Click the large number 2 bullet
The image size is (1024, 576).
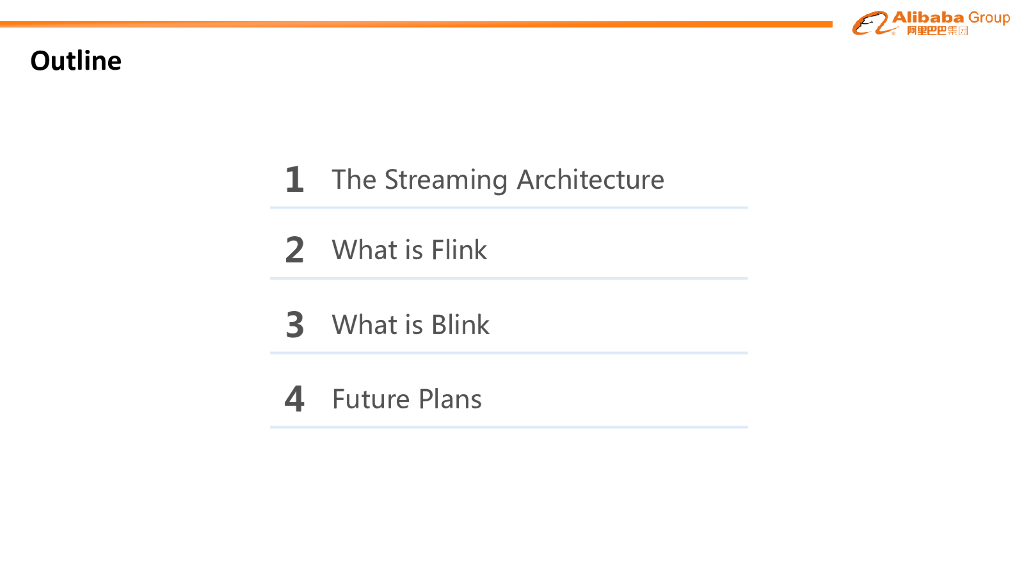[x=294, y=250]
